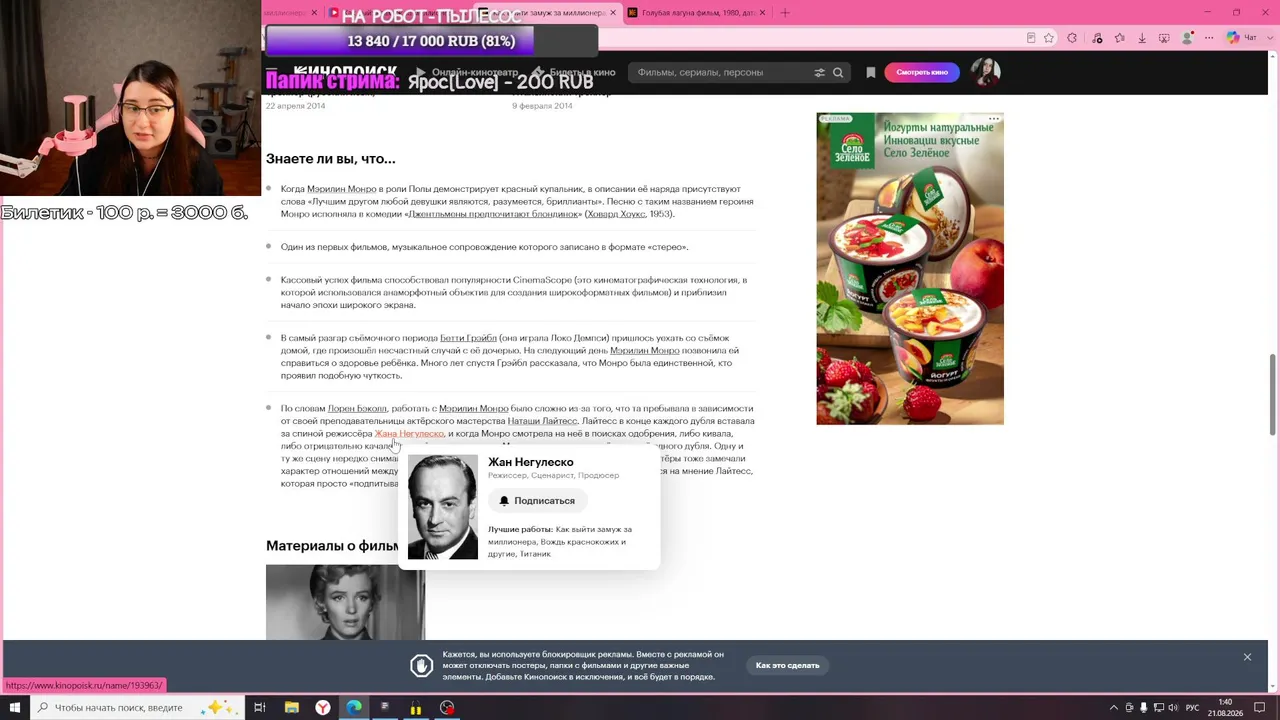Open media control music icon in toolbar

pyautogui.click(x=1097, y=38)
